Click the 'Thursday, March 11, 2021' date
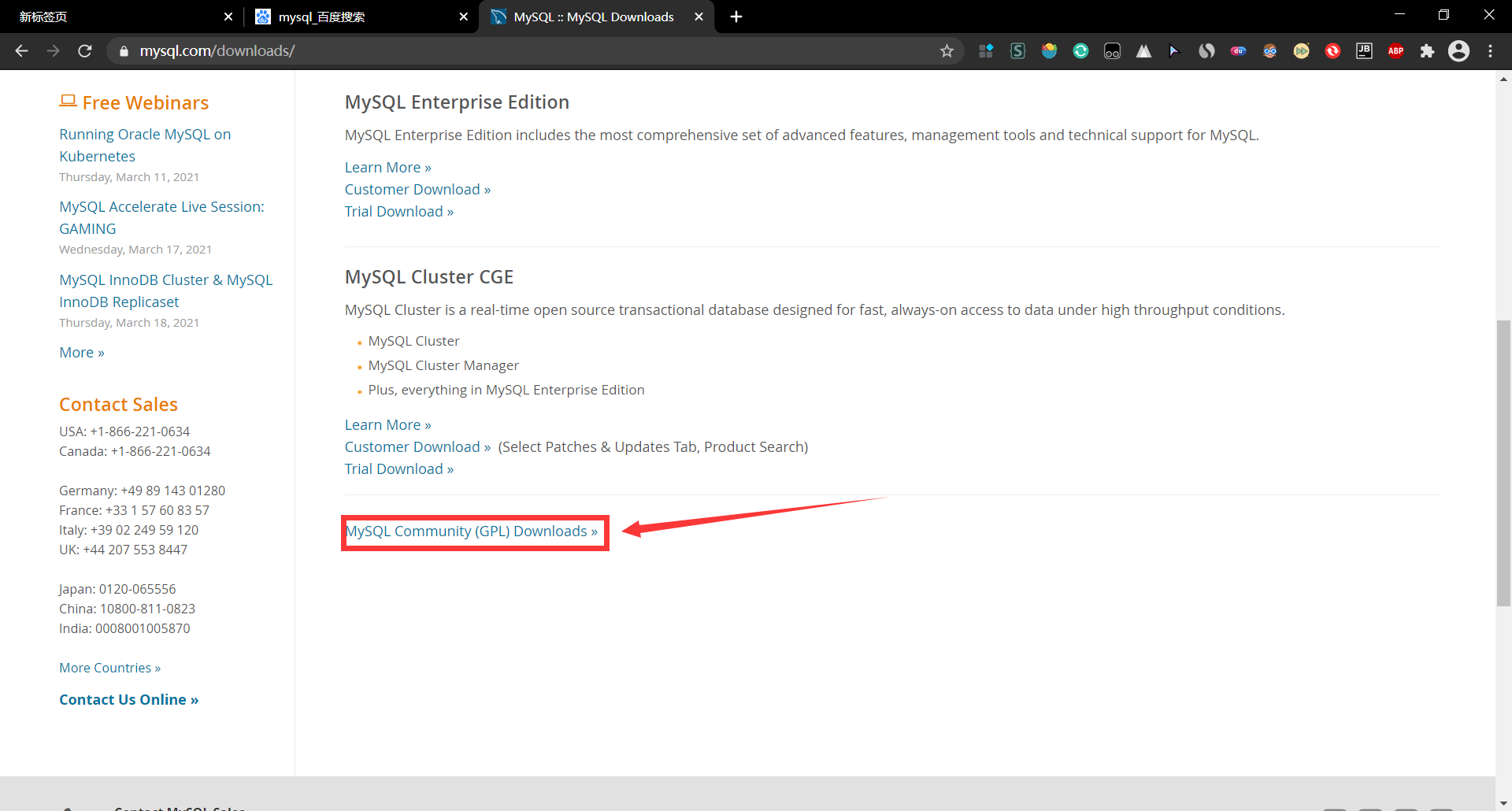 pyautogui.click(x=129, y=177)
